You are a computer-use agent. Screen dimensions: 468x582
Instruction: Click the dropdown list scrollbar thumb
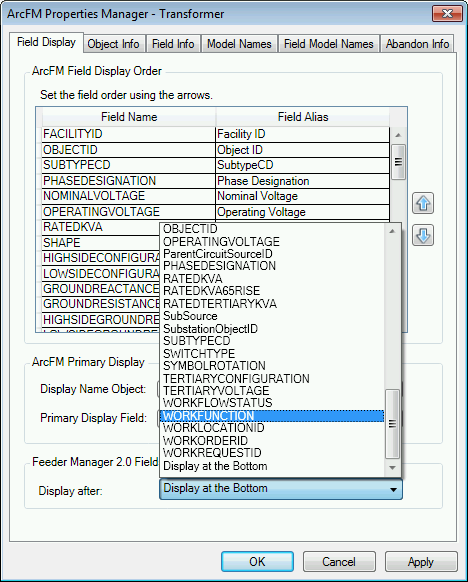click(392, 424)
